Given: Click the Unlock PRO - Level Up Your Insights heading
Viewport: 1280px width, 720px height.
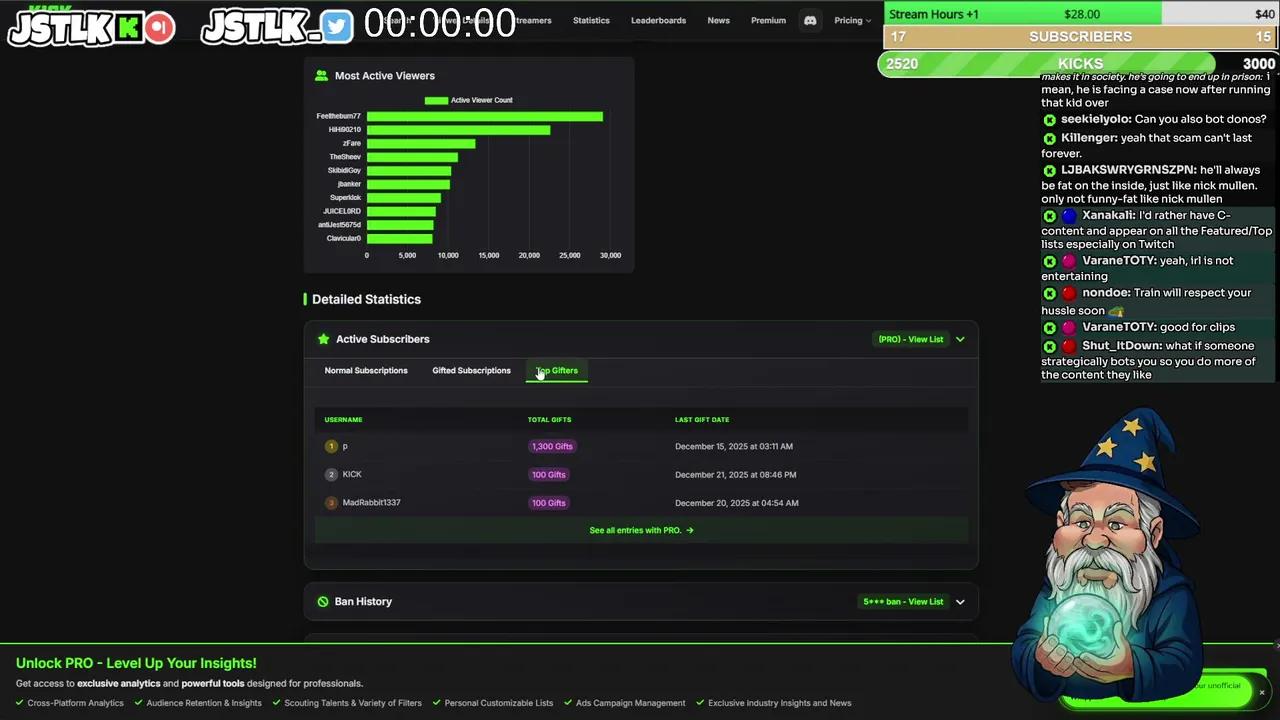Looking at the screenshot, I should (136, 663).
